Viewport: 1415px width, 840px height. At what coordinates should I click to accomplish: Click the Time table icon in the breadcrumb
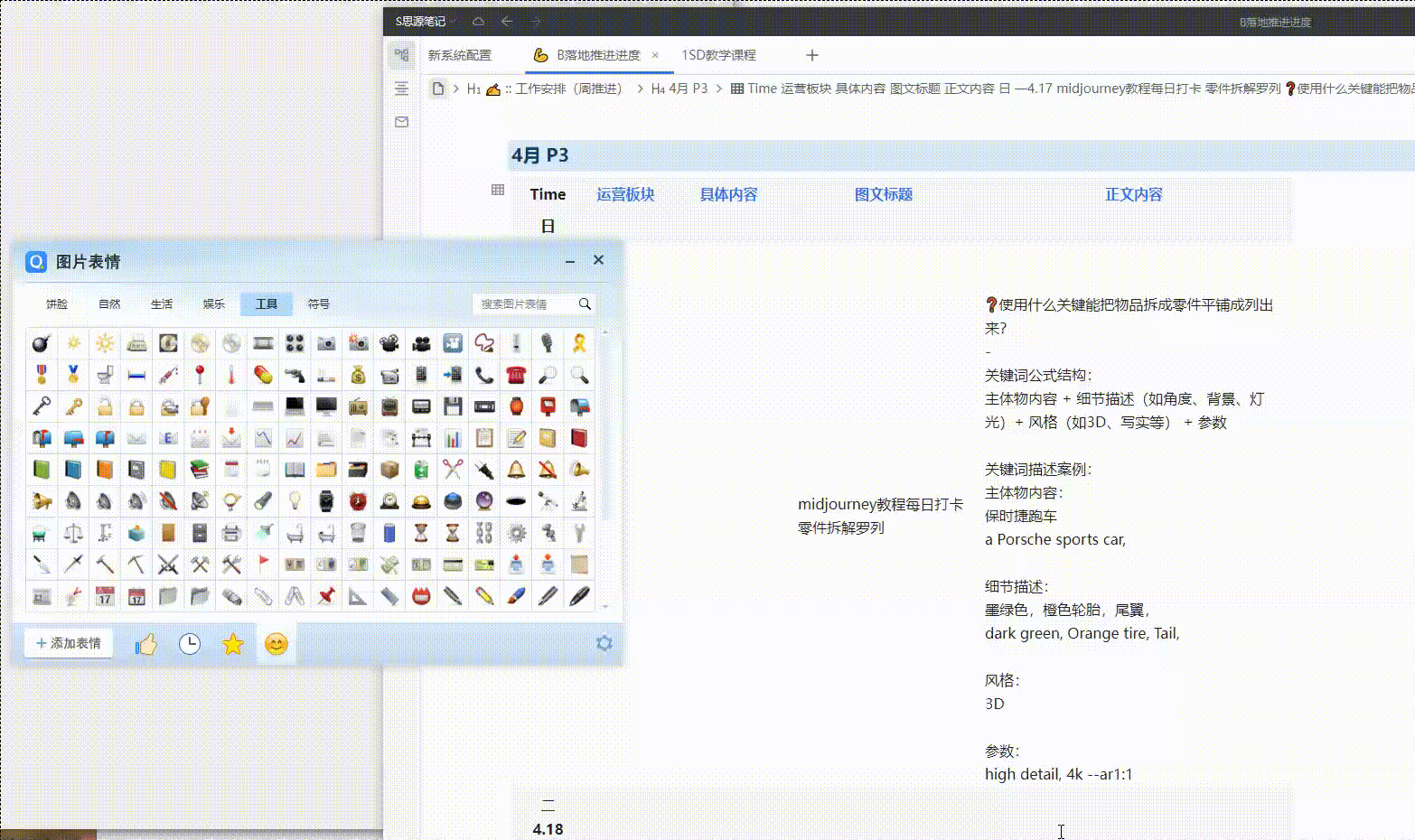pos(736,89)
